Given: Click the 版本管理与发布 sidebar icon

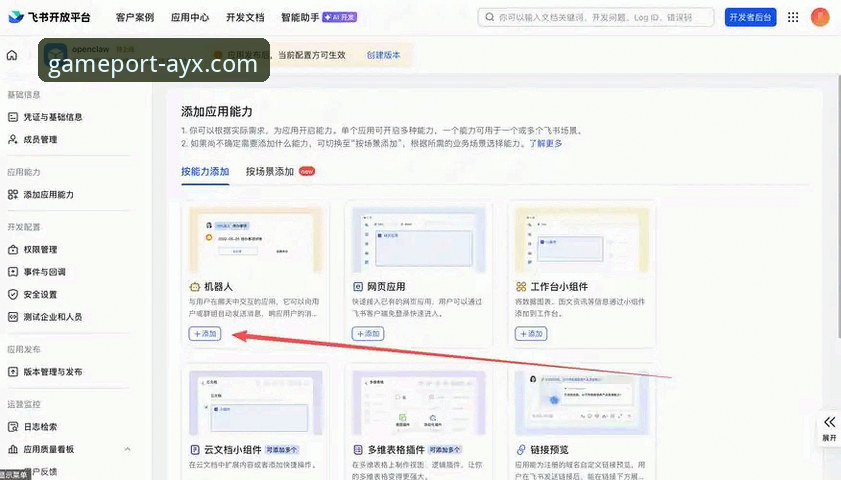Looking at the screenshot, I should click(x=13, y=372).
